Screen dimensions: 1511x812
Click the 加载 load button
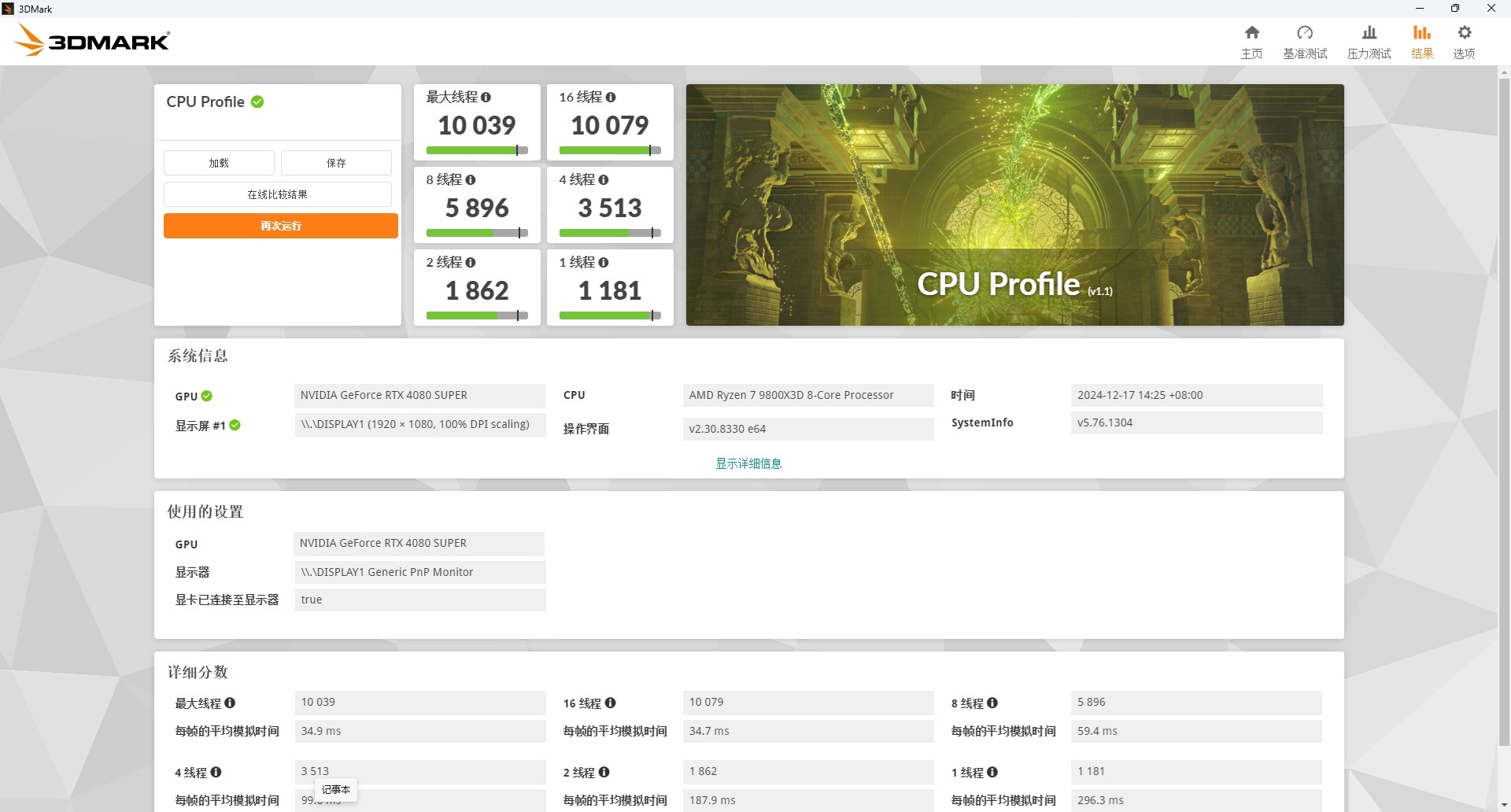click(x=219, y=163)
